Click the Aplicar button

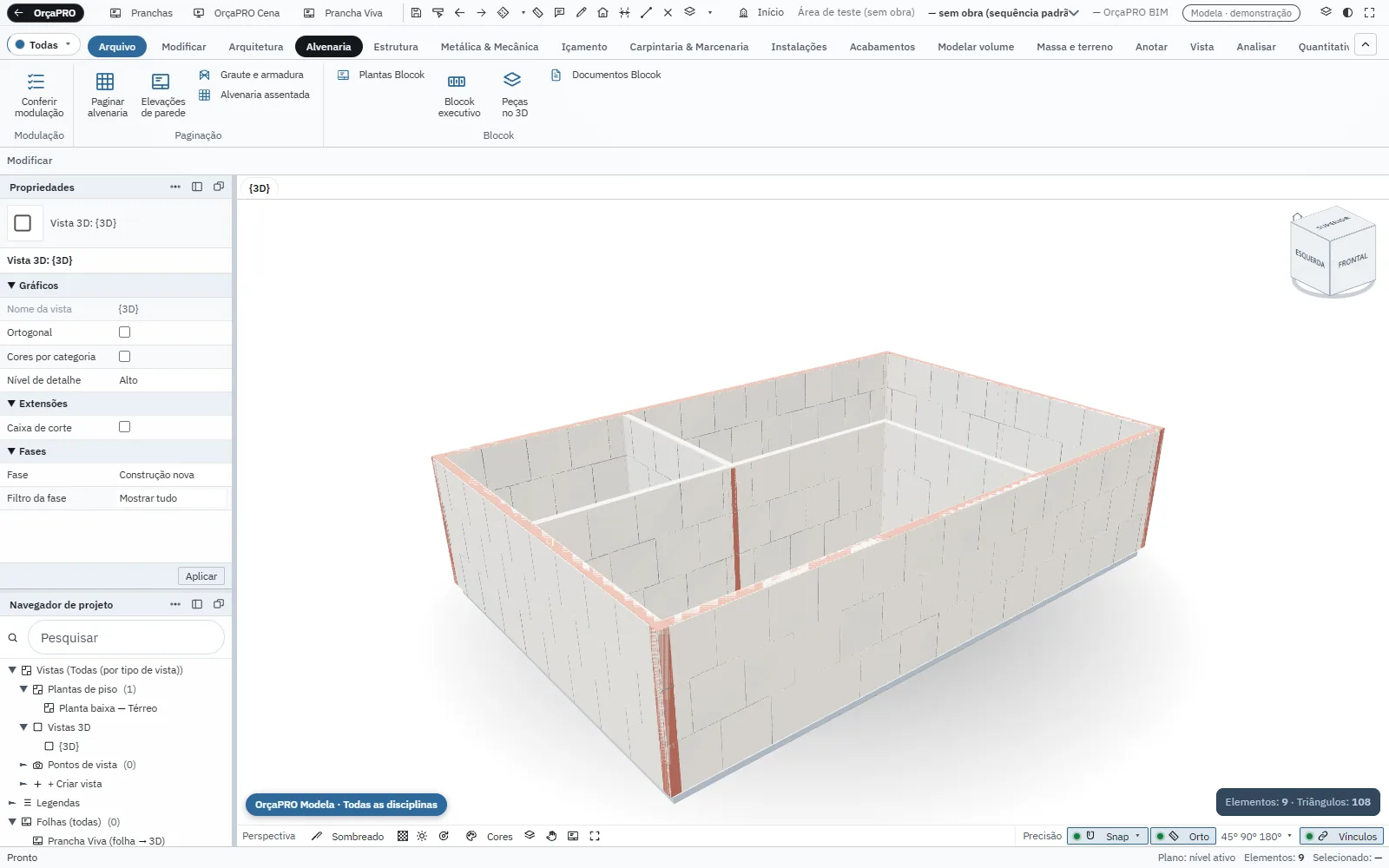[201, 576]
